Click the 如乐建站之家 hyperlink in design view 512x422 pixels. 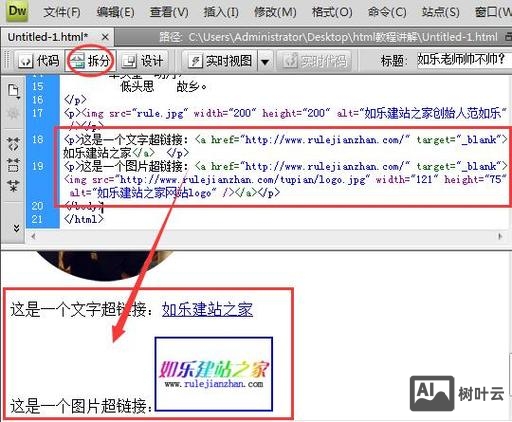[x=207, y=310]
